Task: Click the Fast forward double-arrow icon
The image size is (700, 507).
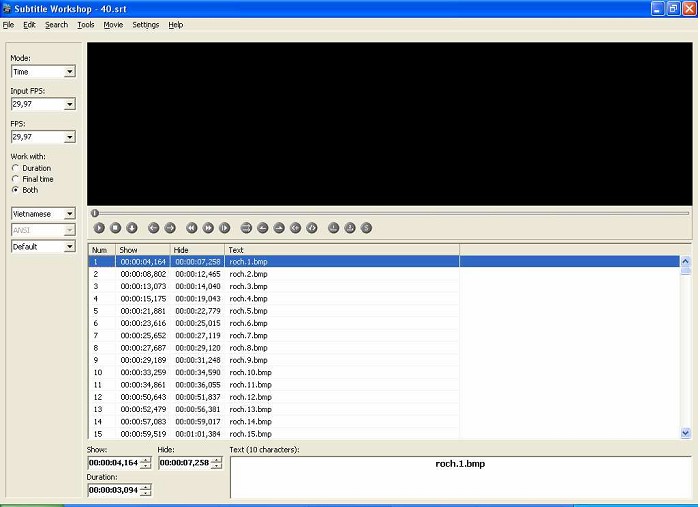Action: tap(208, 228)
